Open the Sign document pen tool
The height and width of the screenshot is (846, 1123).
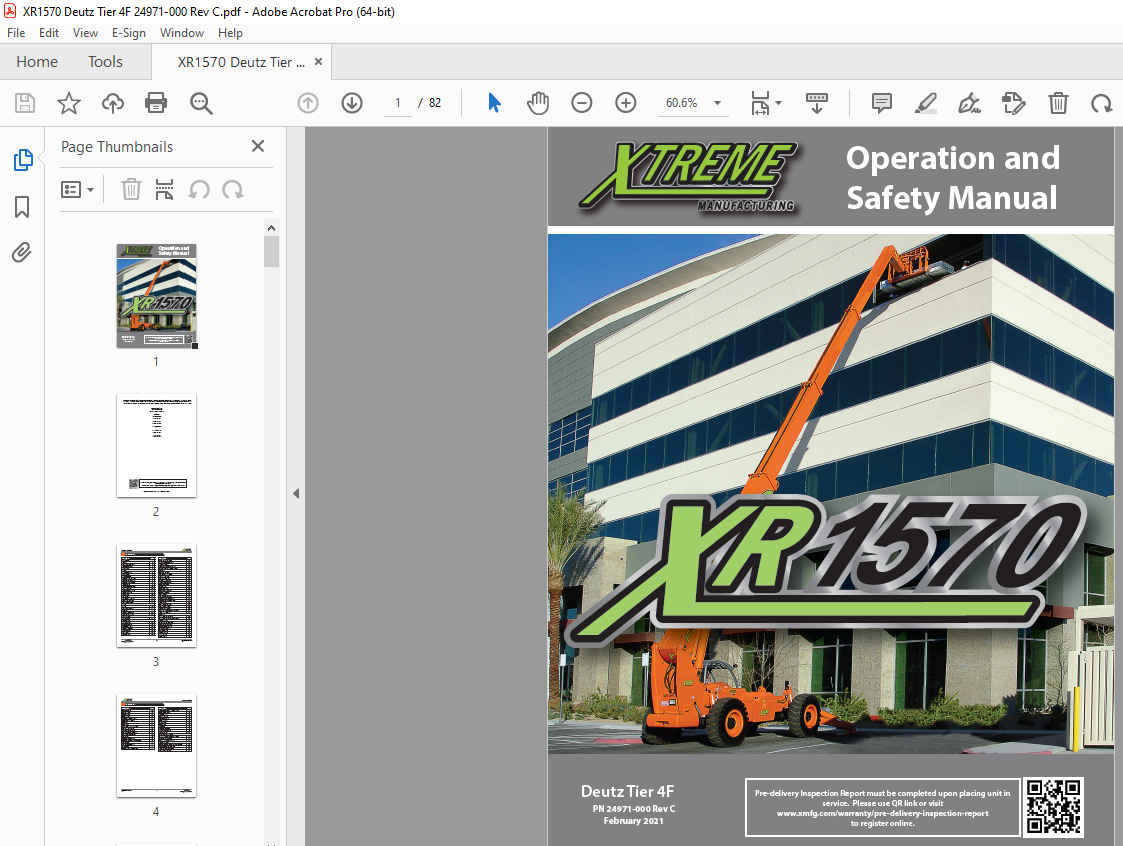(970, 103)
